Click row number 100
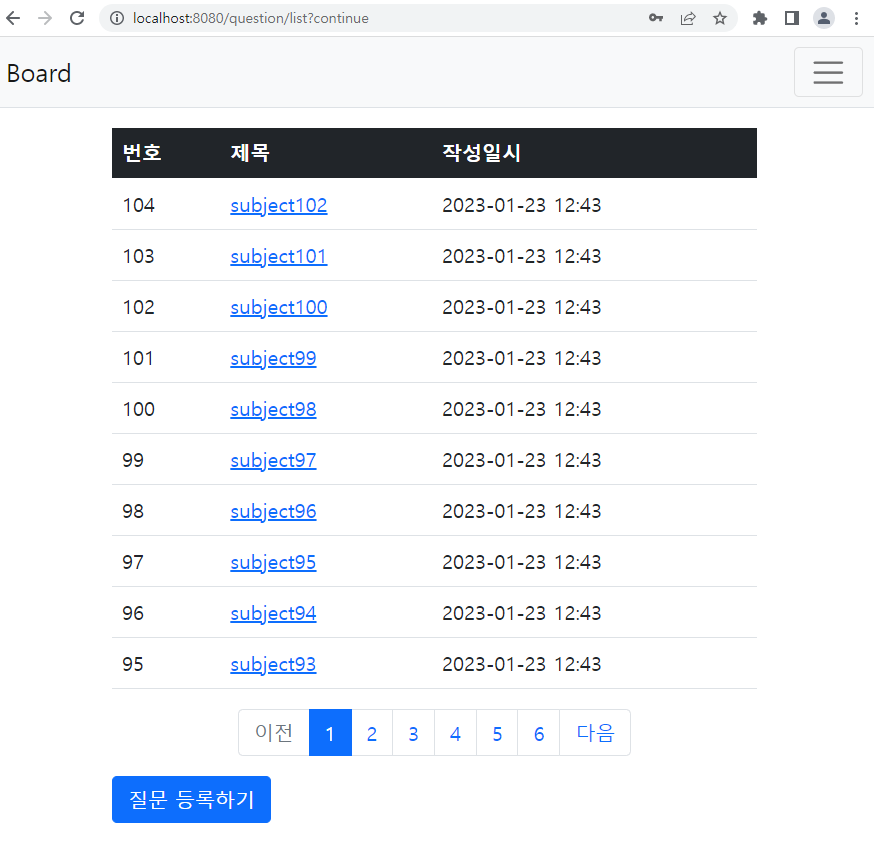The image size is (874, 841). click(138, 409)
